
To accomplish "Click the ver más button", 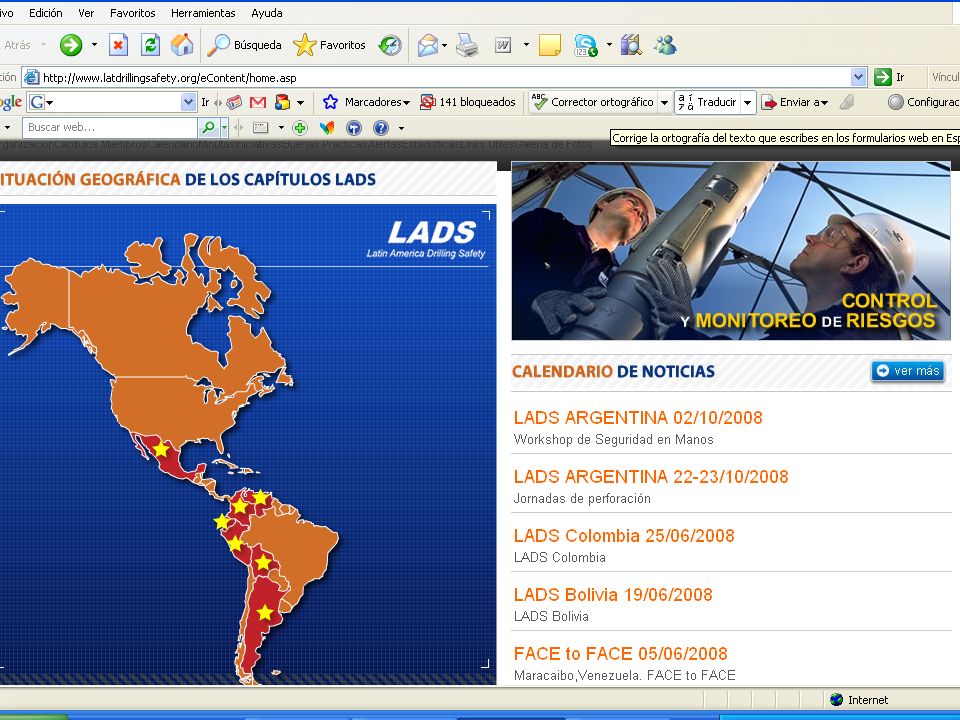I will click(908, 370).
